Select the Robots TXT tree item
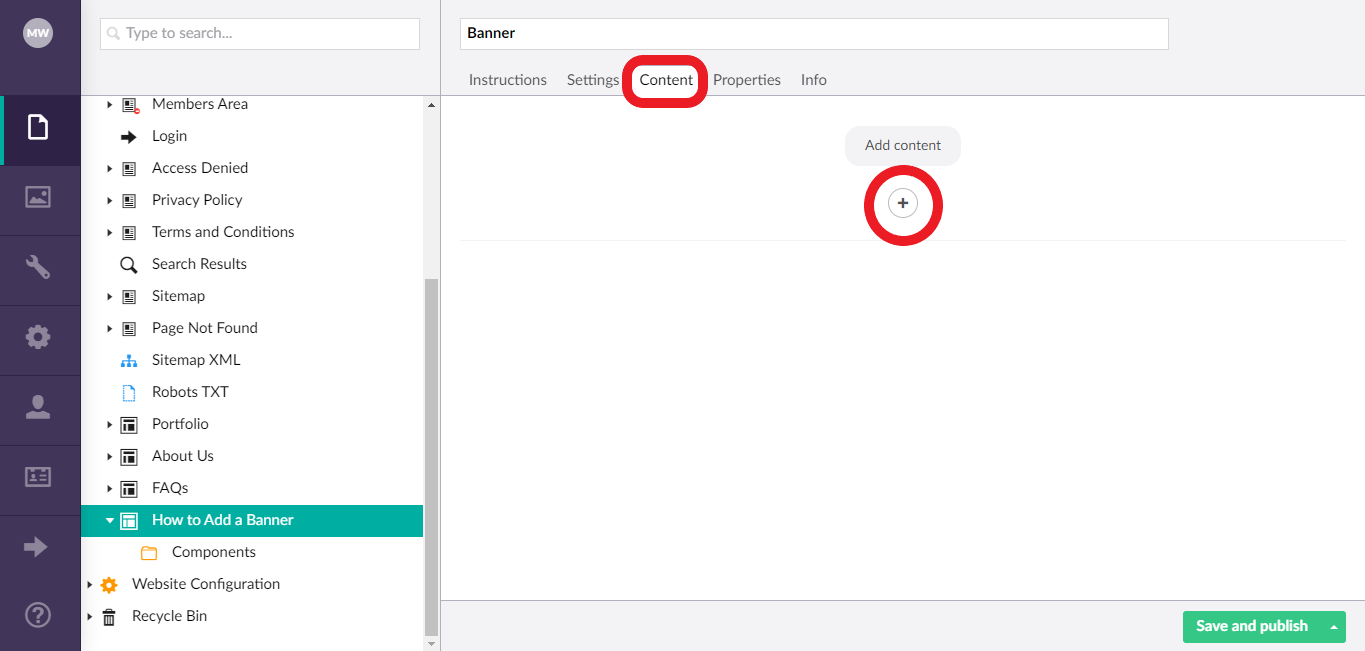Image resolution: width=1365 pixels, height=651 pixels. (190, 392)
